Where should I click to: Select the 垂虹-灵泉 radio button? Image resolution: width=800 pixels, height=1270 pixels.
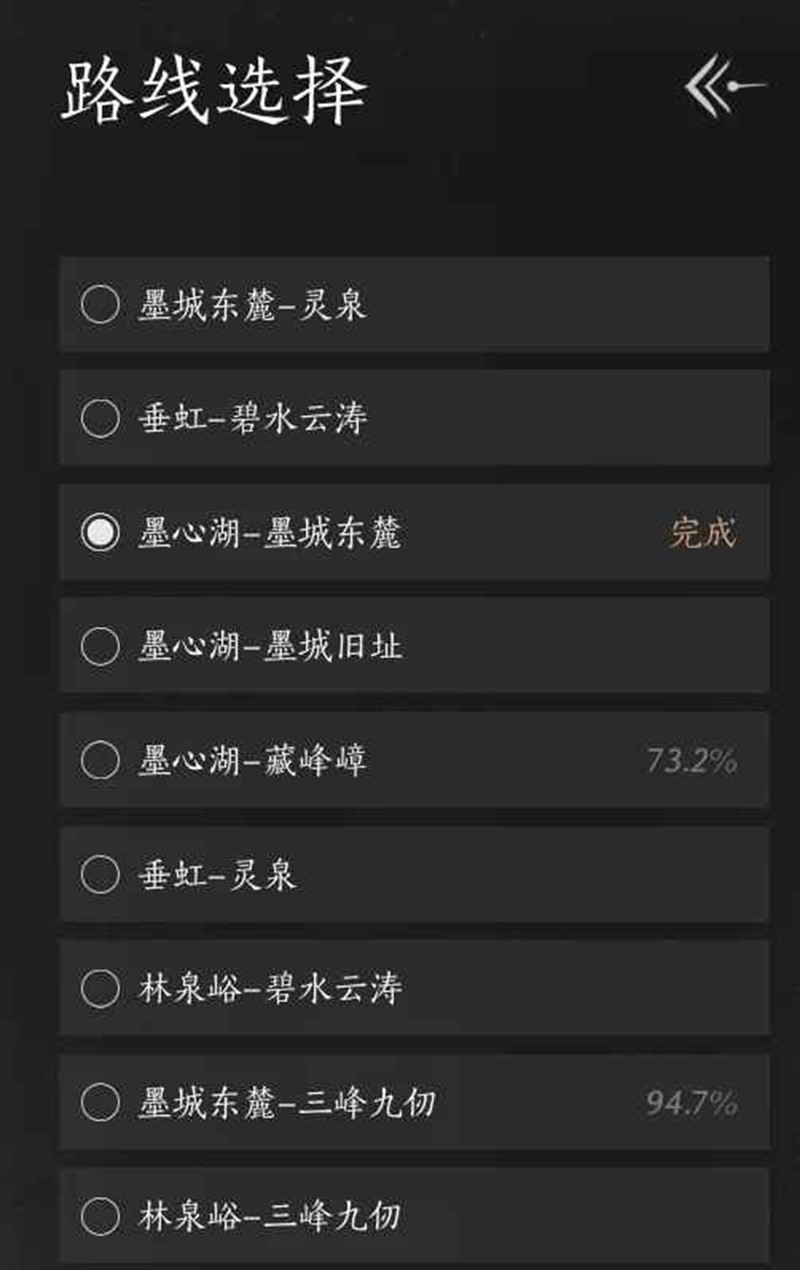[100, 875]
